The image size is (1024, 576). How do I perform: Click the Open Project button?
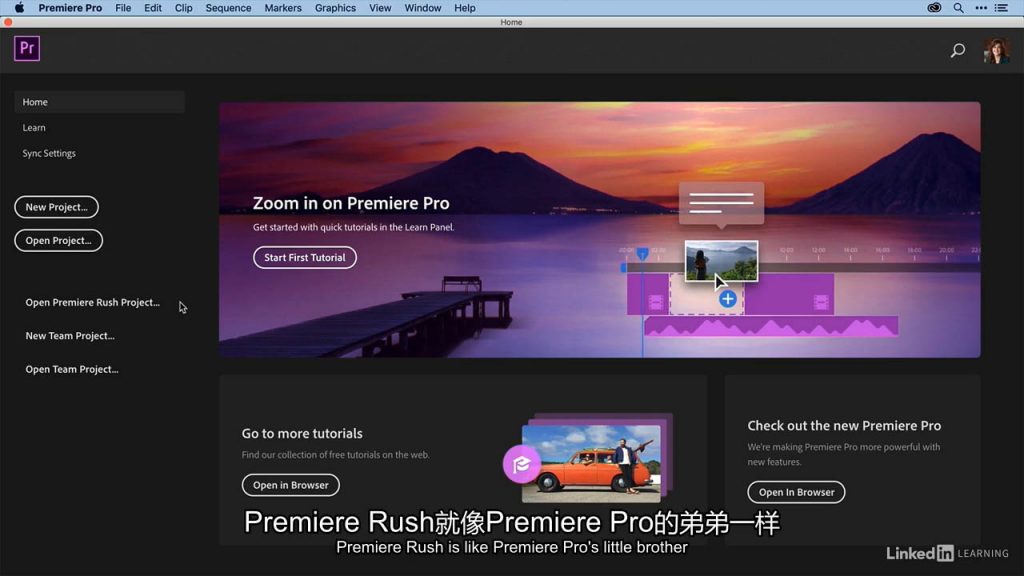click(58, 240)
